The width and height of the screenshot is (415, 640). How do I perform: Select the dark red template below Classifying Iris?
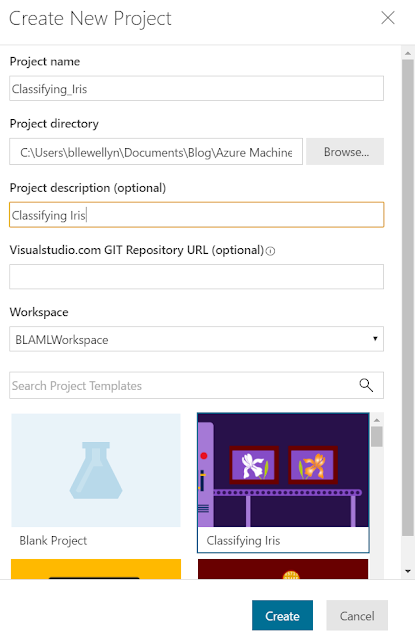click(283, 569)
